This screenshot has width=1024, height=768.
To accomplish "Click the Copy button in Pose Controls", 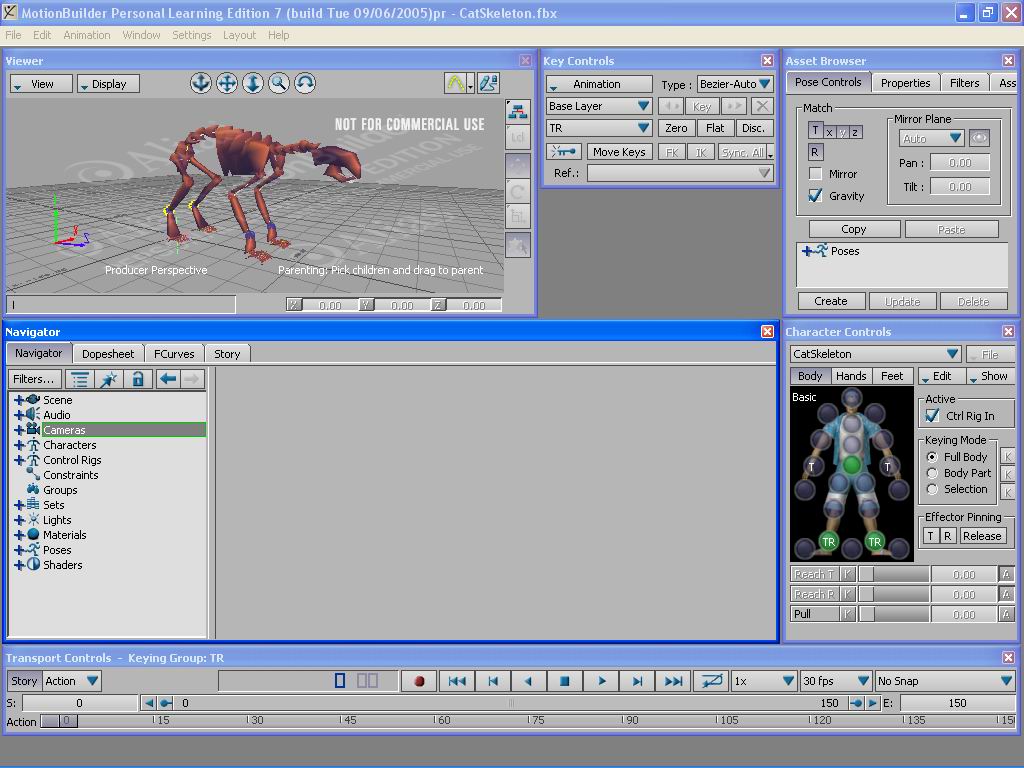I will click(854, 229).
